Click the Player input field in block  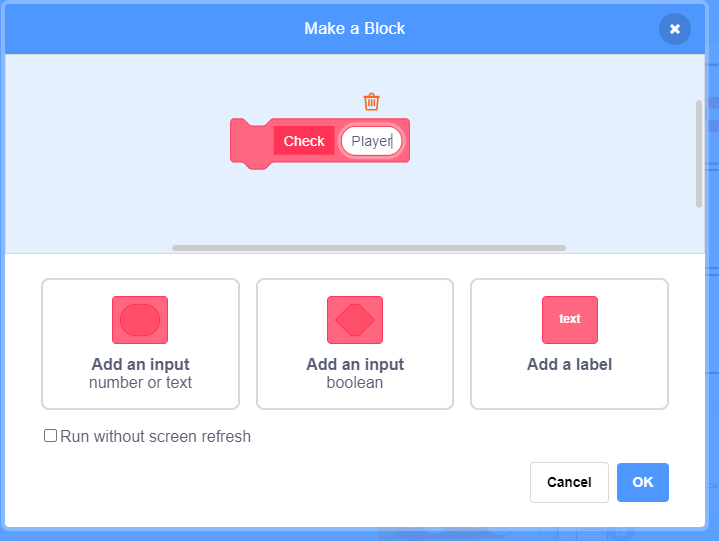[371, 141]
